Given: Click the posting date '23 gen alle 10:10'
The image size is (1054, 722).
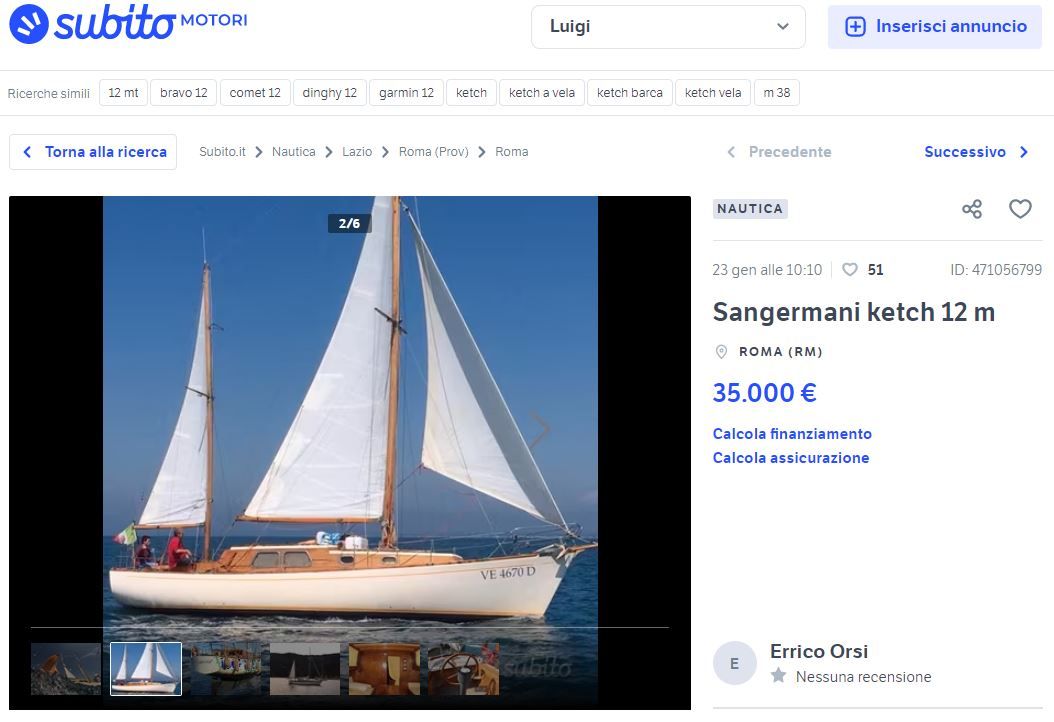Looking at the screenshot, I should click(x=767, y=270).
